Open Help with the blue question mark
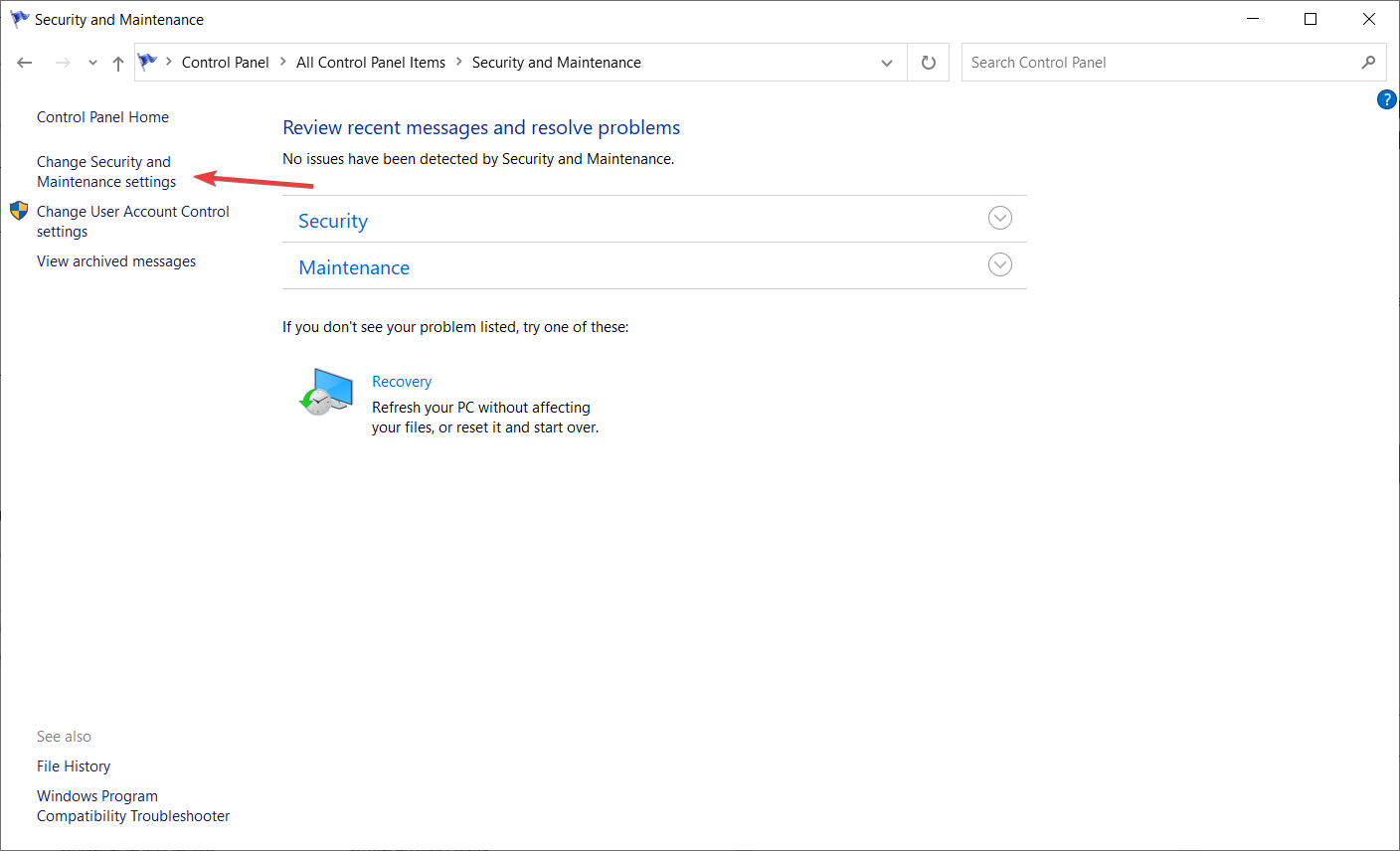1400x851 pixels. click(x=1387, y=99)
